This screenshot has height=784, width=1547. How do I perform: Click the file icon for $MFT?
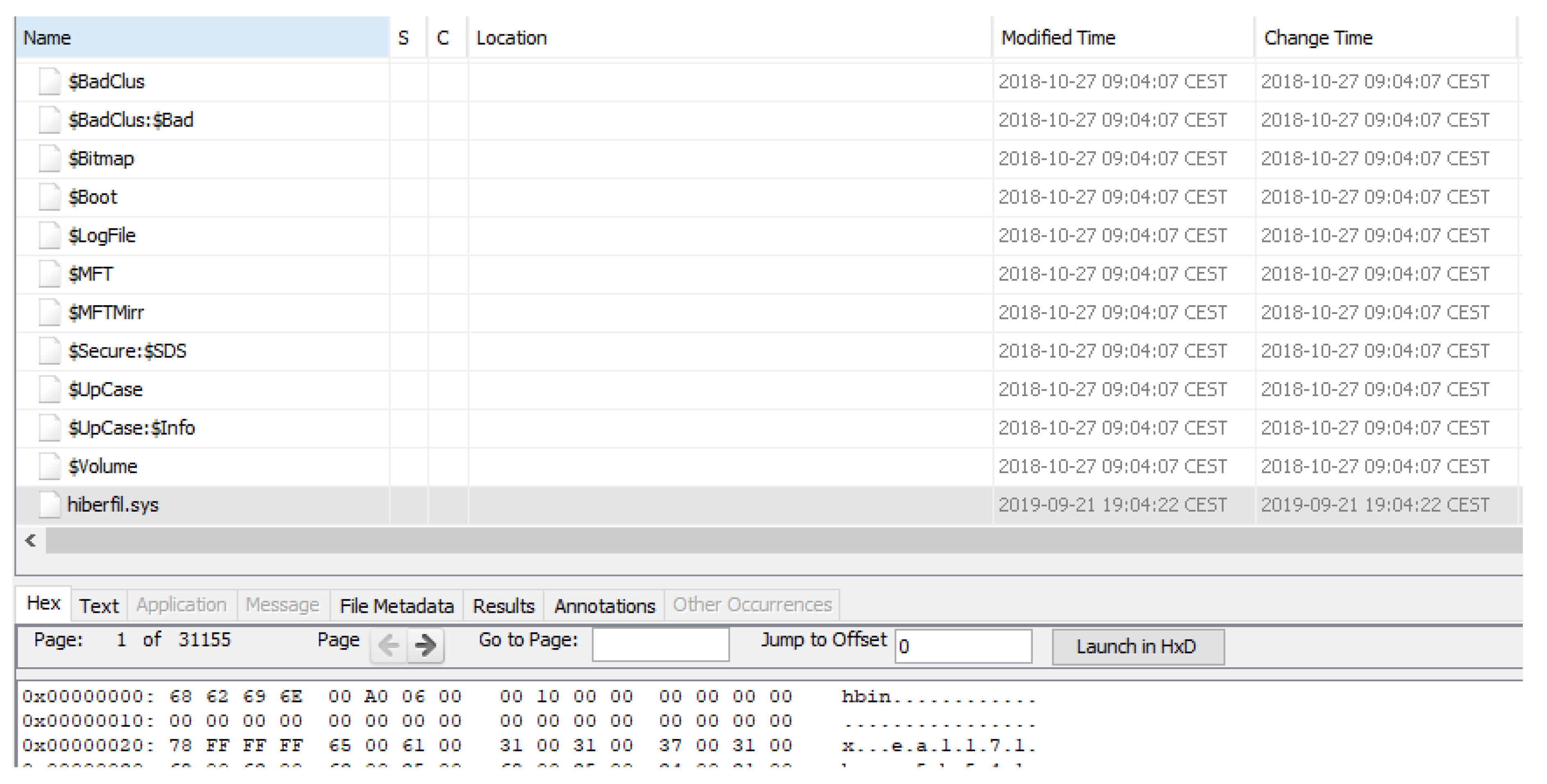[49, 274]
